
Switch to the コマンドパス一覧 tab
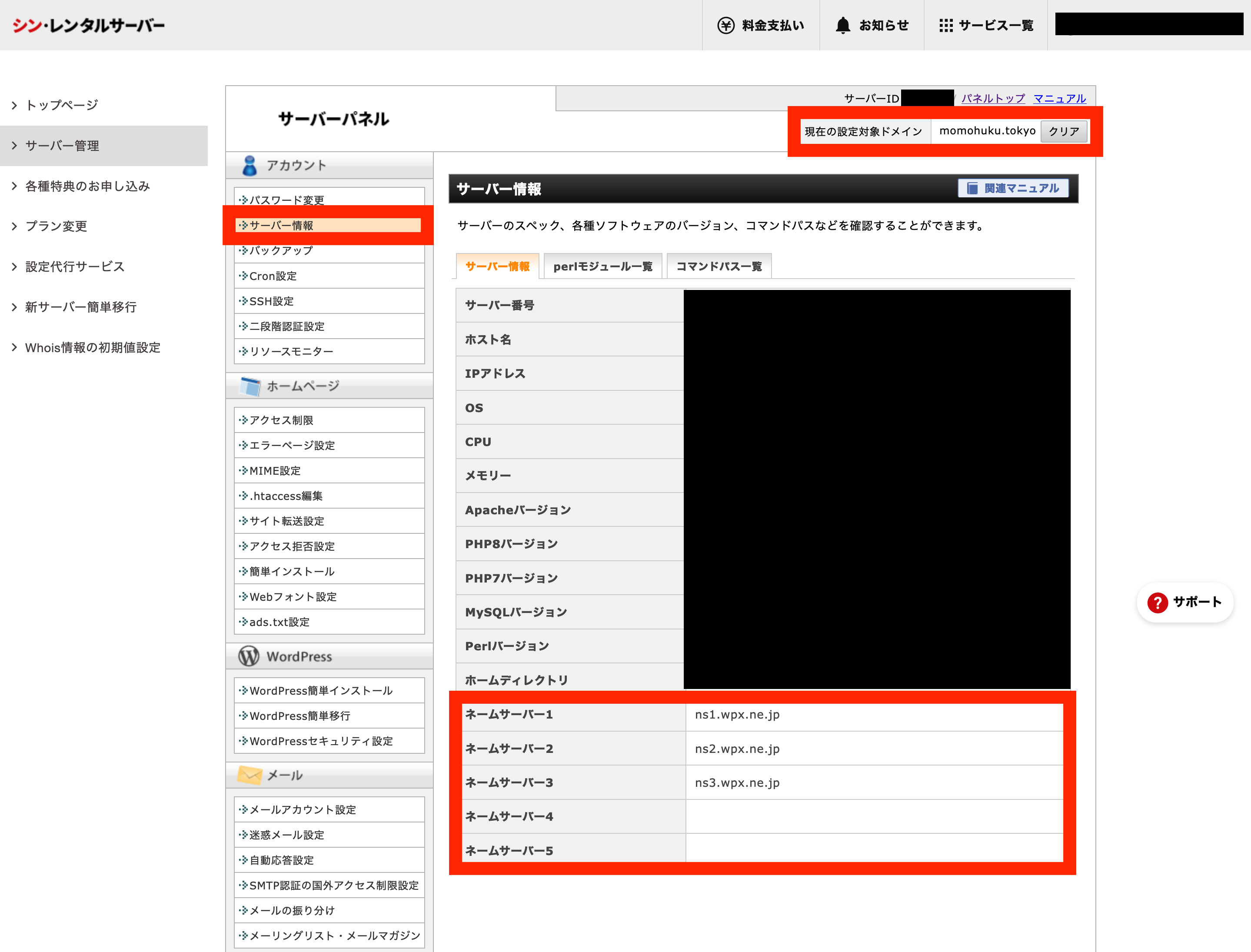click(x=719, y=266)
